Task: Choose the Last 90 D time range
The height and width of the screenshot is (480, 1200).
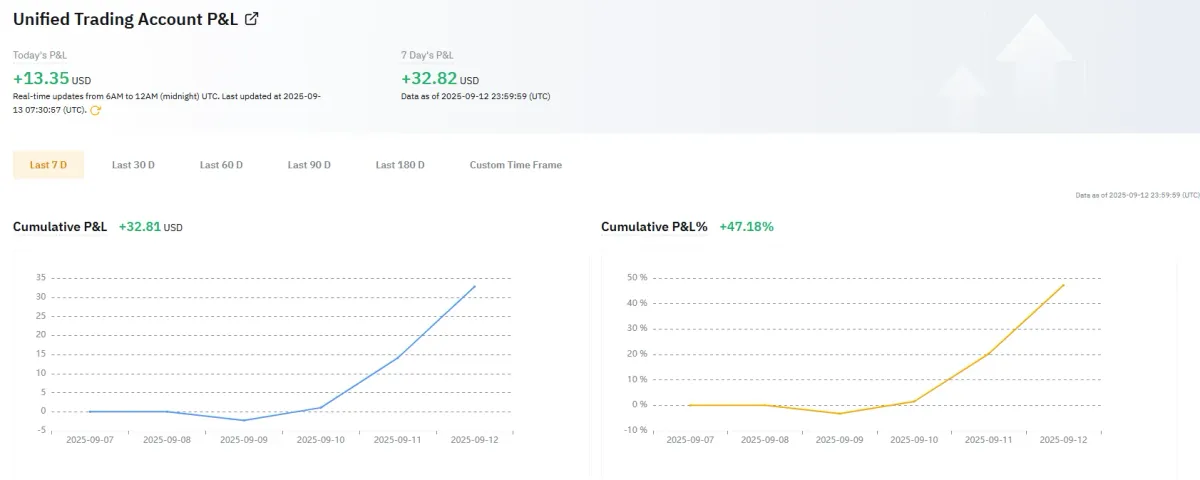Action: point(309,165)
